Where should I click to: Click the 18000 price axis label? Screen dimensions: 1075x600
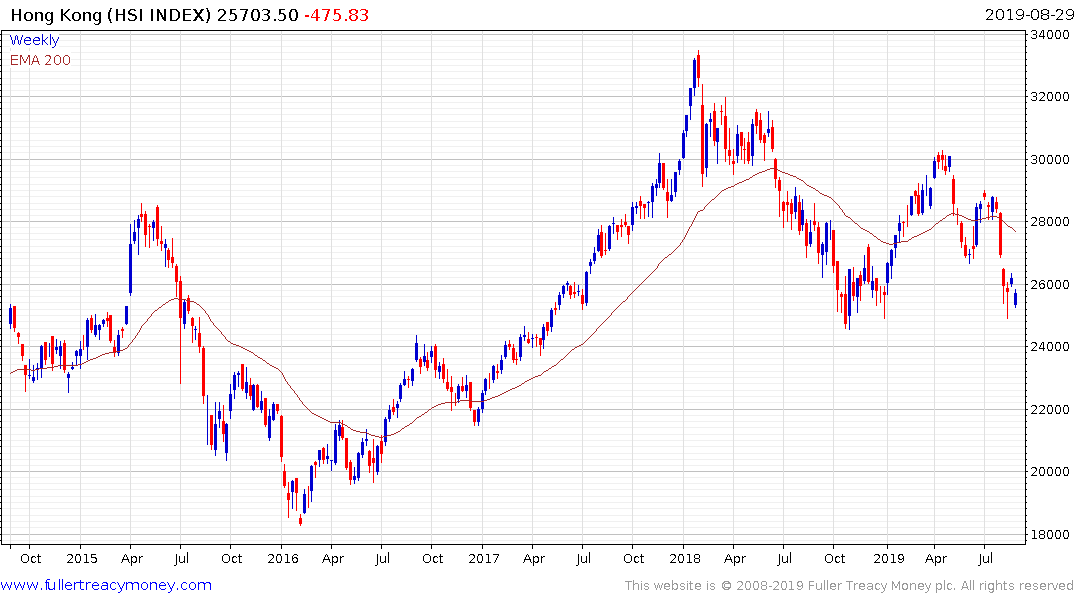pos(1050,534)
